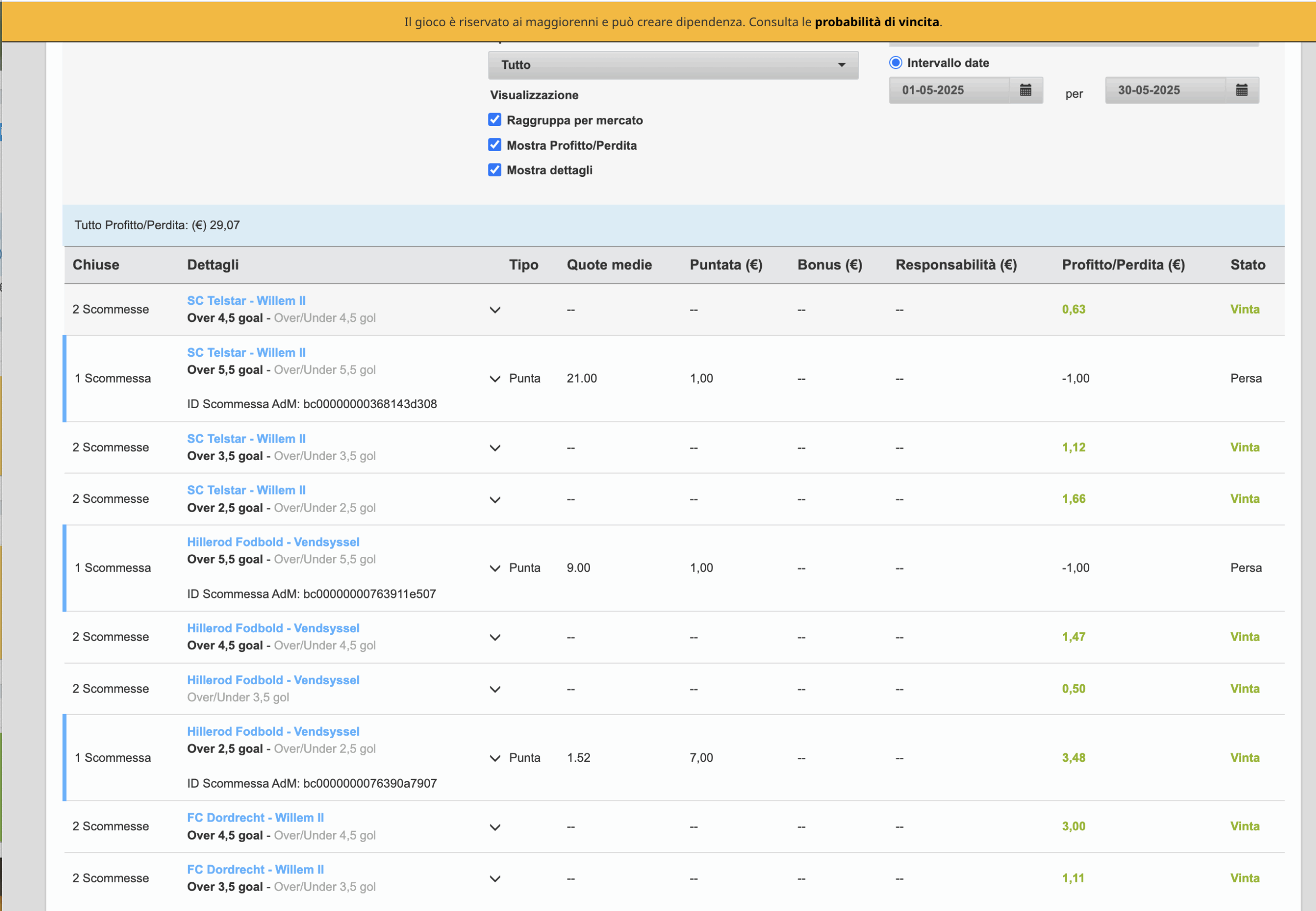
Task: Click stake value 7,00
Action: (701, 758)
